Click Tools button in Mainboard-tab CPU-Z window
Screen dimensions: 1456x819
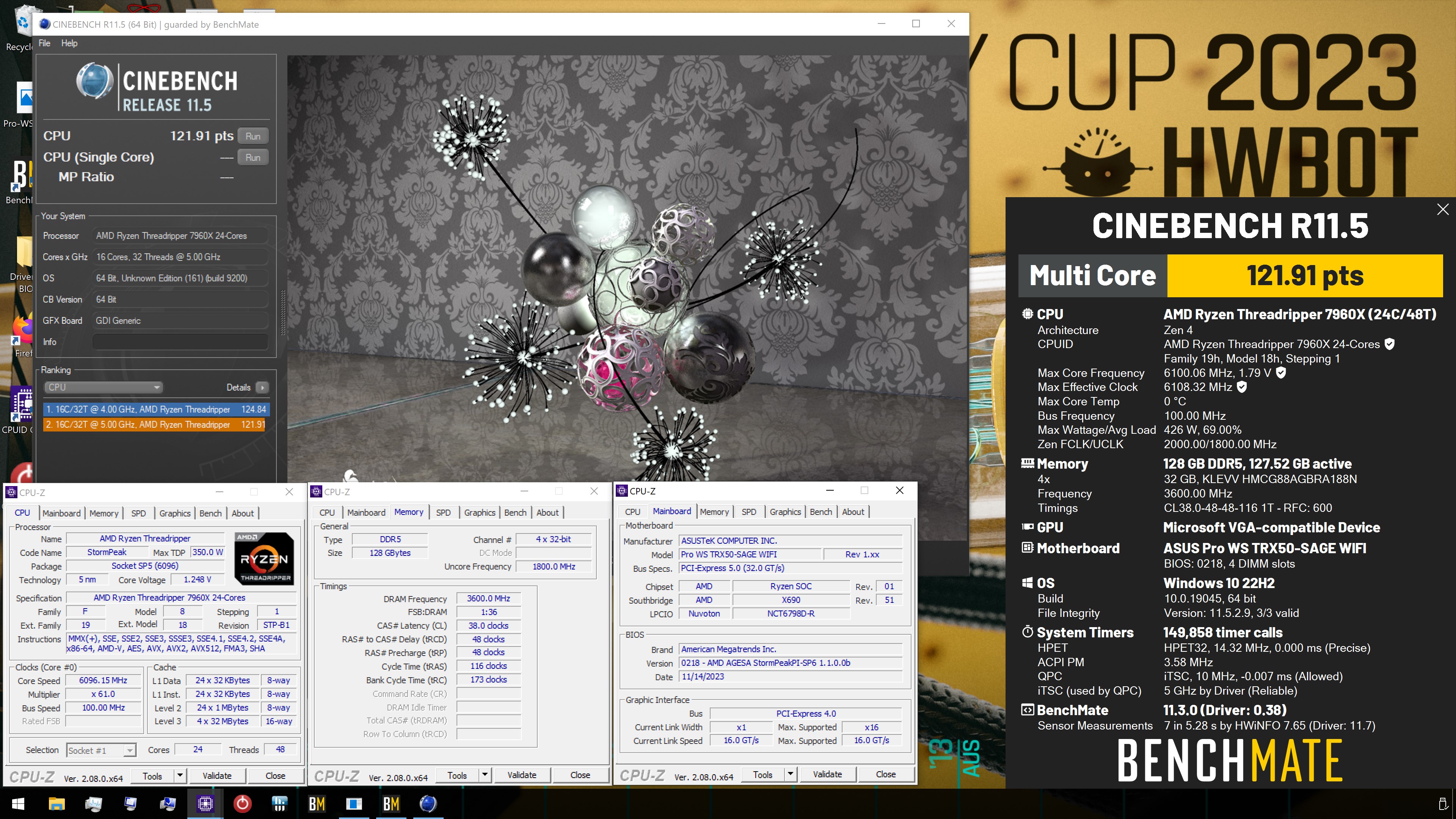pos(763,774)
